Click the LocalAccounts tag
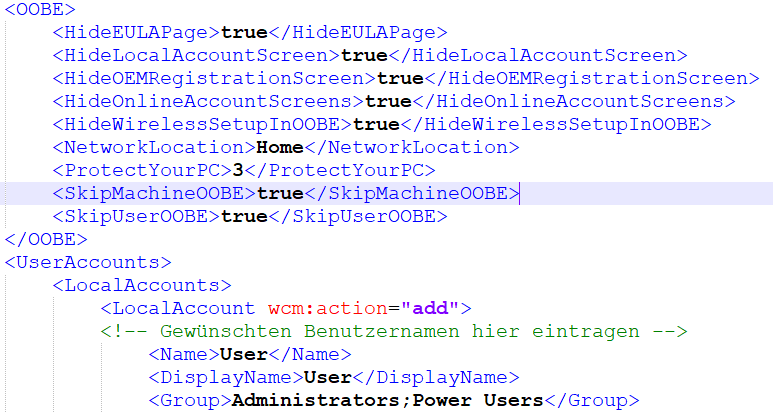This screenshot has width=773, height=412. click(142, 285)
